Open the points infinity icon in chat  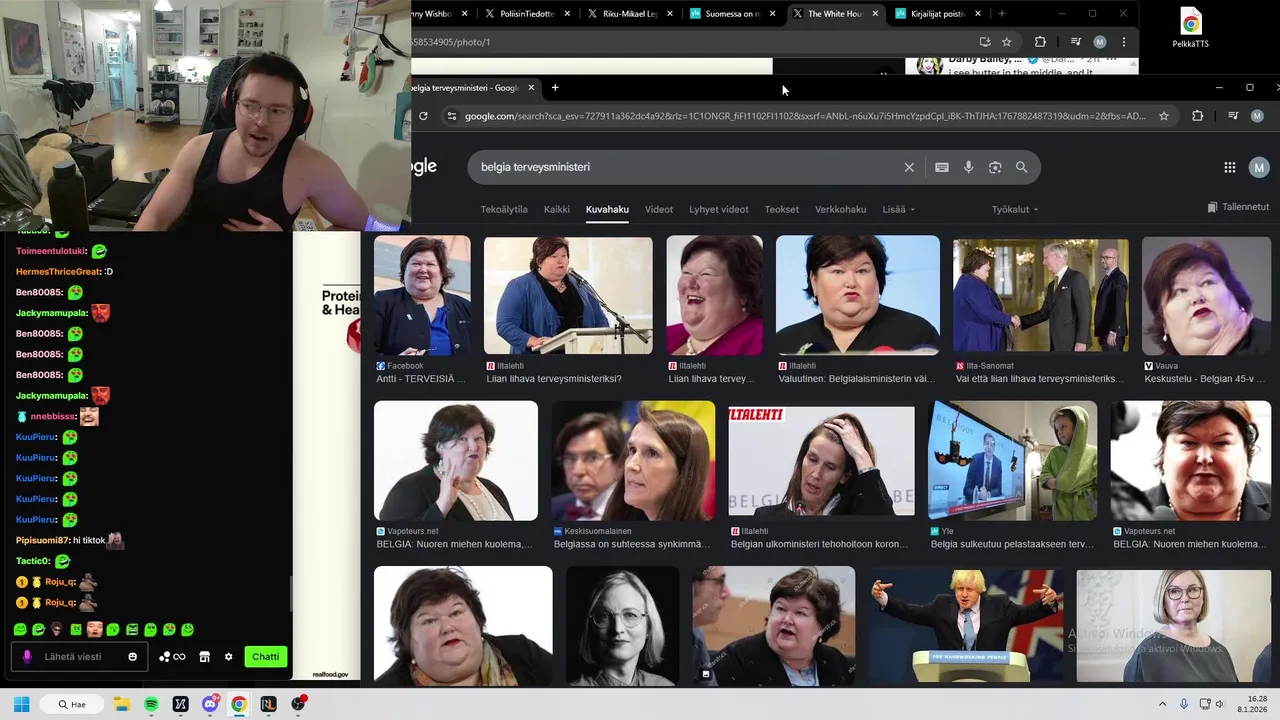click(x=172, y=657)
